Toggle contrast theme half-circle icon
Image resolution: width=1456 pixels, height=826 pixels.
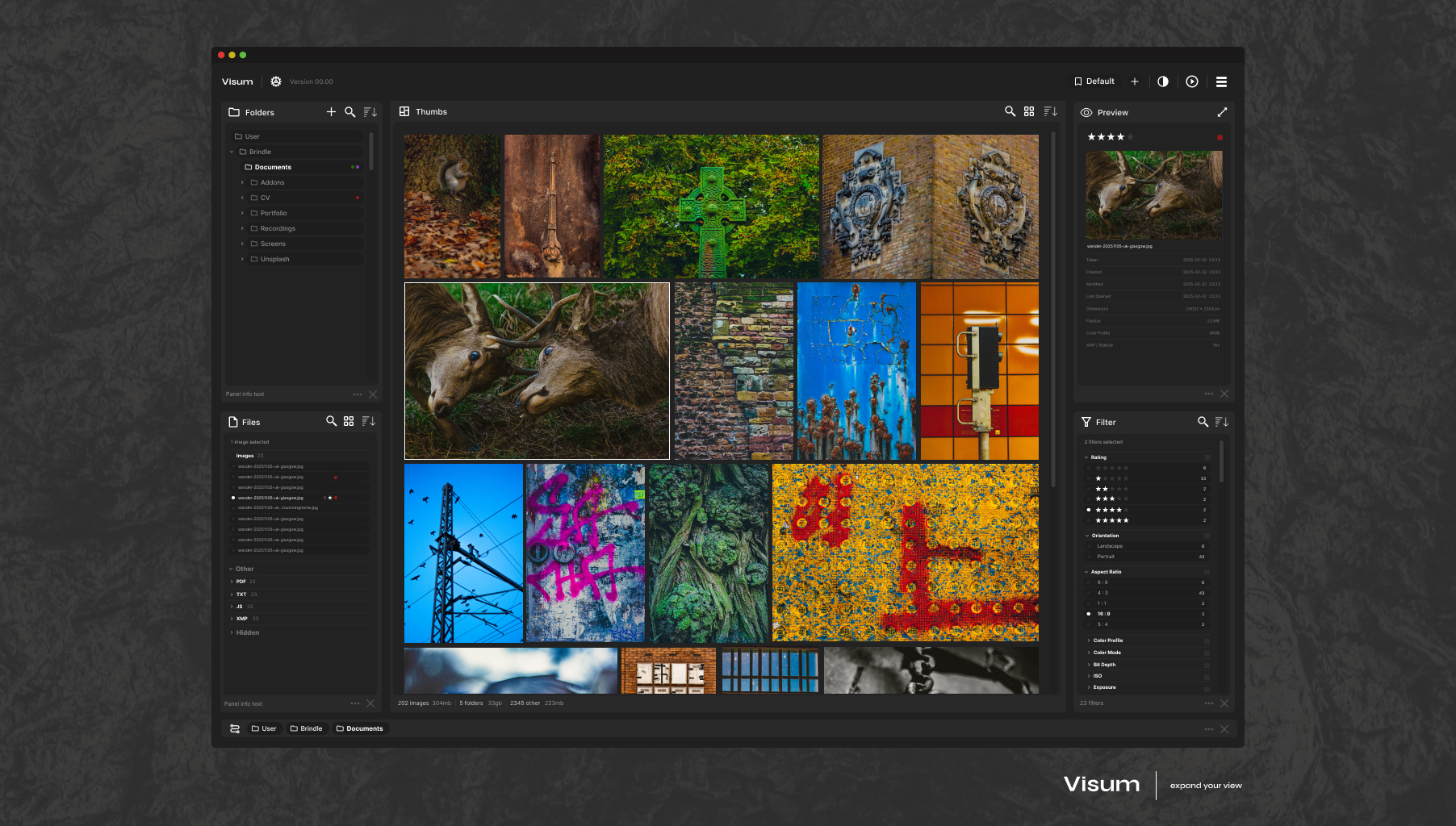[1162, 81]
